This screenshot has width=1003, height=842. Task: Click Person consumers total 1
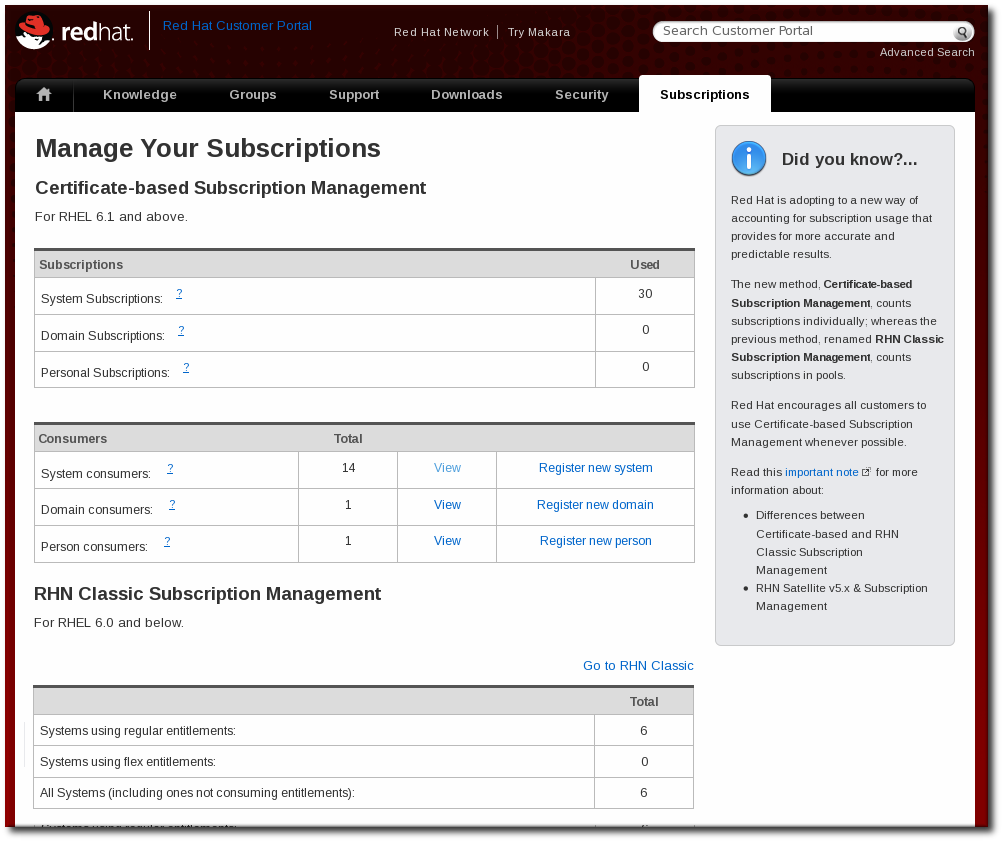(348, 541)
